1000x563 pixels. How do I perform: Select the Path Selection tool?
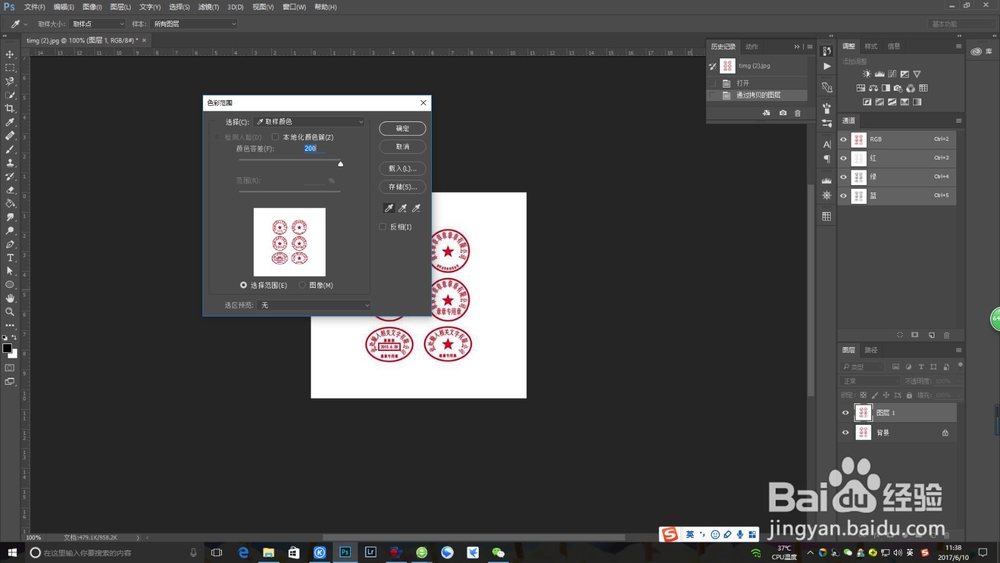coord(10,271)
